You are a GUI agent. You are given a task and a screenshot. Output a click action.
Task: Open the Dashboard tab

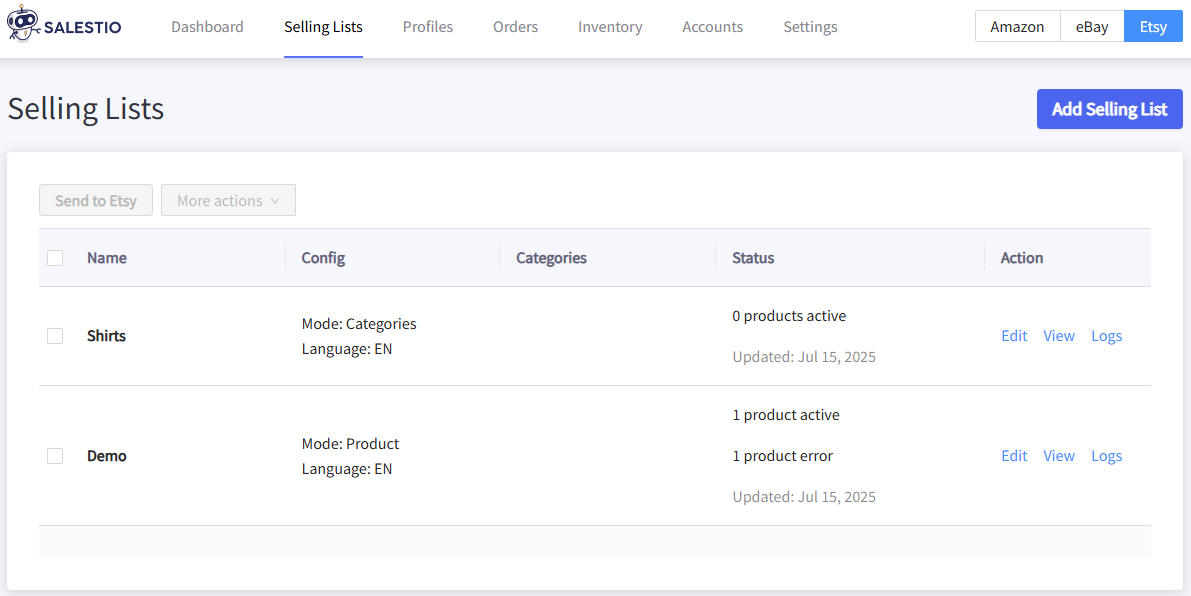pyautogui.click(x=207, y=27)
